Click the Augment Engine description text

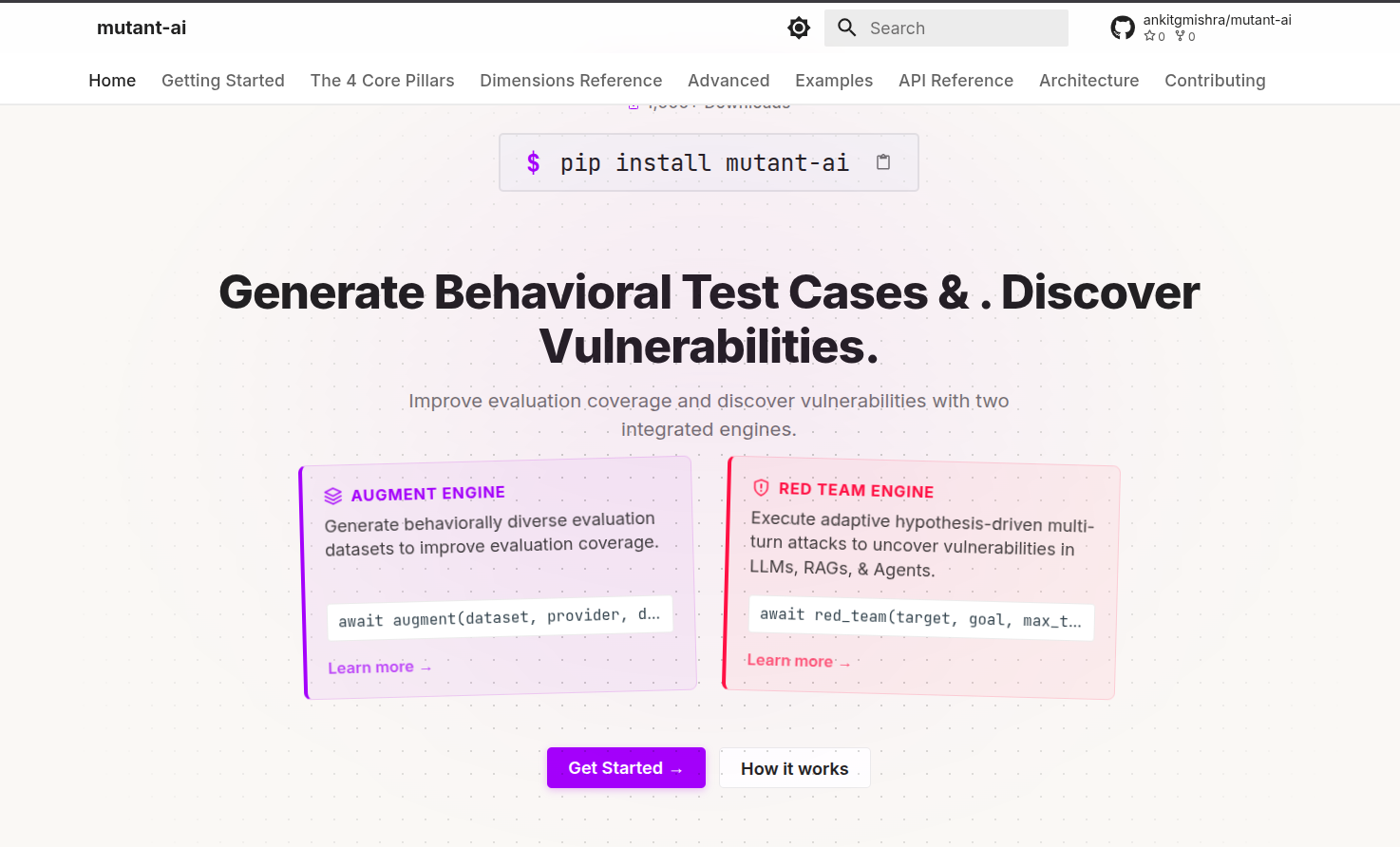(x=491, y=534)
